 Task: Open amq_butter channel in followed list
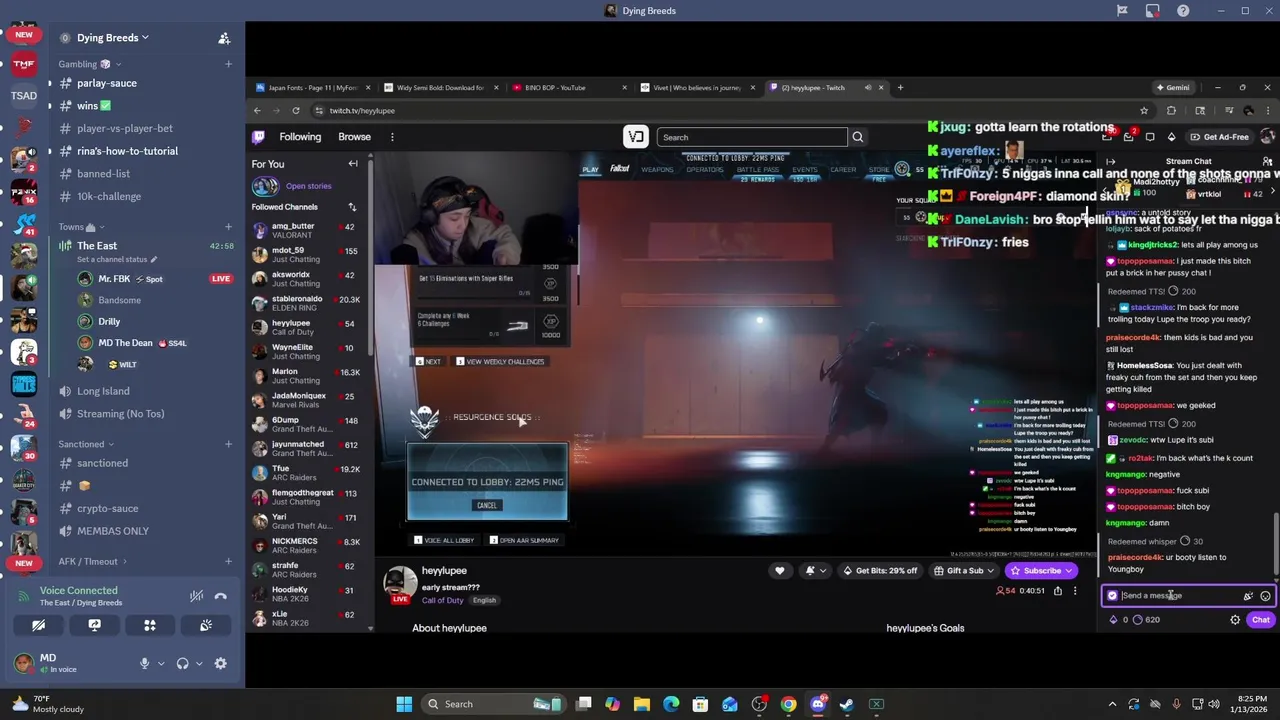pyautogui.click(x=308, y=230)
